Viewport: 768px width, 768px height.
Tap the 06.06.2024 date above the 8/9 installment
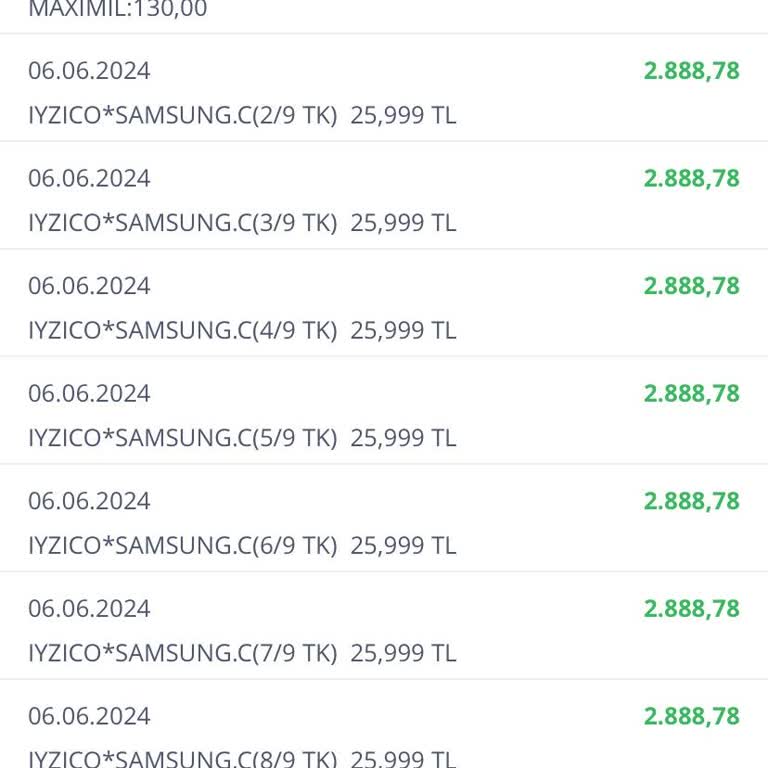(89, 717)
